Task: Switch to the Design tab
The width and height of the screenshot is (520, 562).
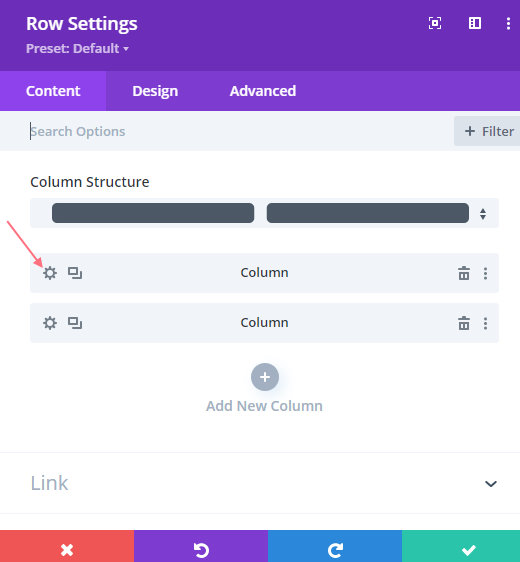Action: pyautogui.click(x=155, y=91)
